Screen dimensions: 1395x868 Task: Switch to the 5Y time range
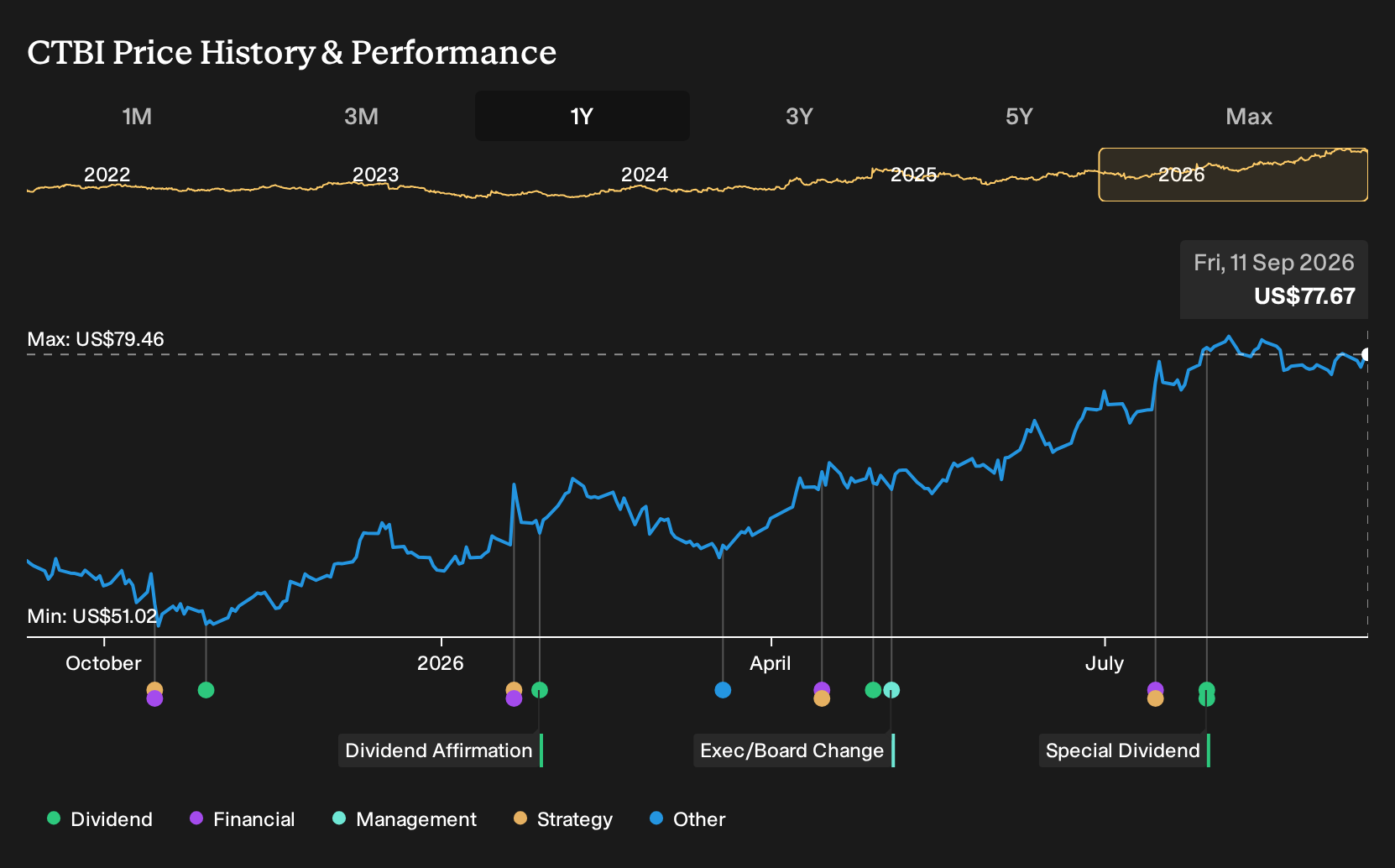(1019, 116)
